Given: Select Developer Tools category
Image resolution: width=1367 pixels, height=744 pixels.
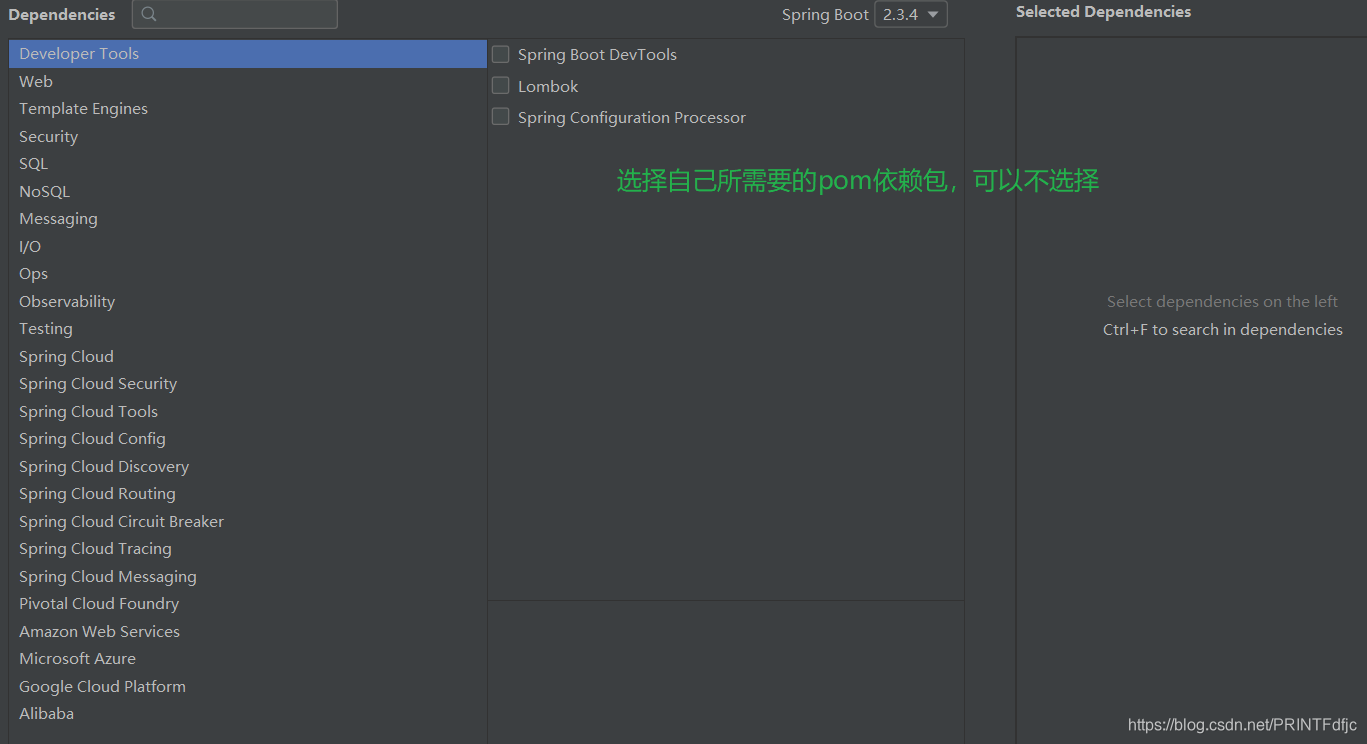Looking at the screenshot, I should click(x=247, y=54).
